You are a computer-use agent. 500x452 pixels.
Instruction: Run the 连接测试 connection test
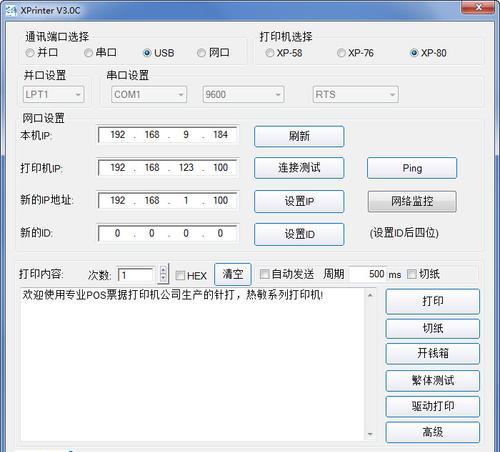299,168
